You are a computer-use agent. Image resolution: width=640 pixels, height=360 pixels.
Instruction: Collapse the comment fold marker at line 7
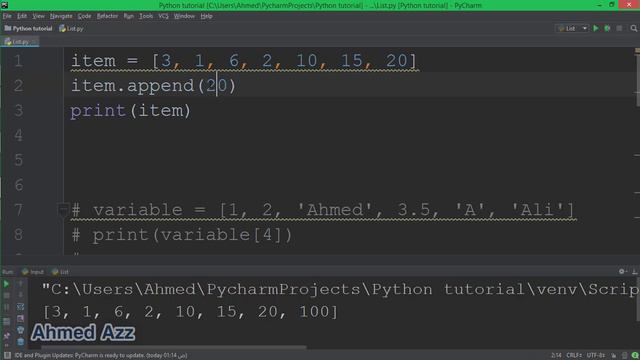point(63,210)
